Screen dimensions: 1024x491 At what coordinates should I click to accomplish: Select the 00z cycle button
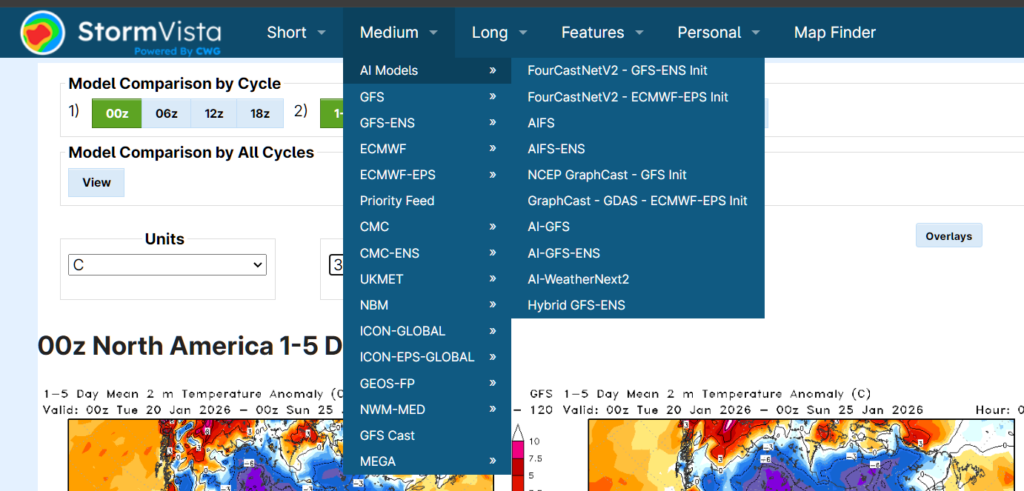tap(117, 113)
